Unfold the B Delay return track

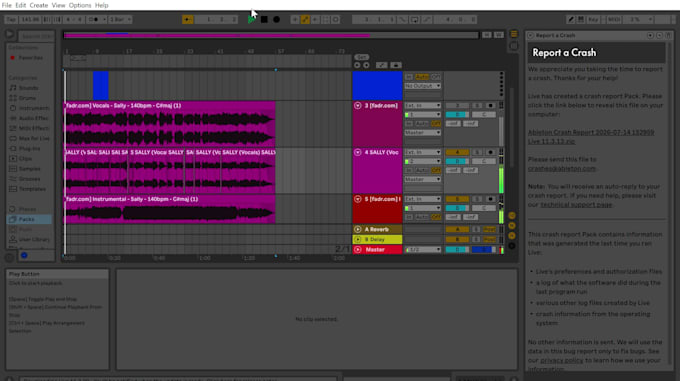tap(358, 239)
